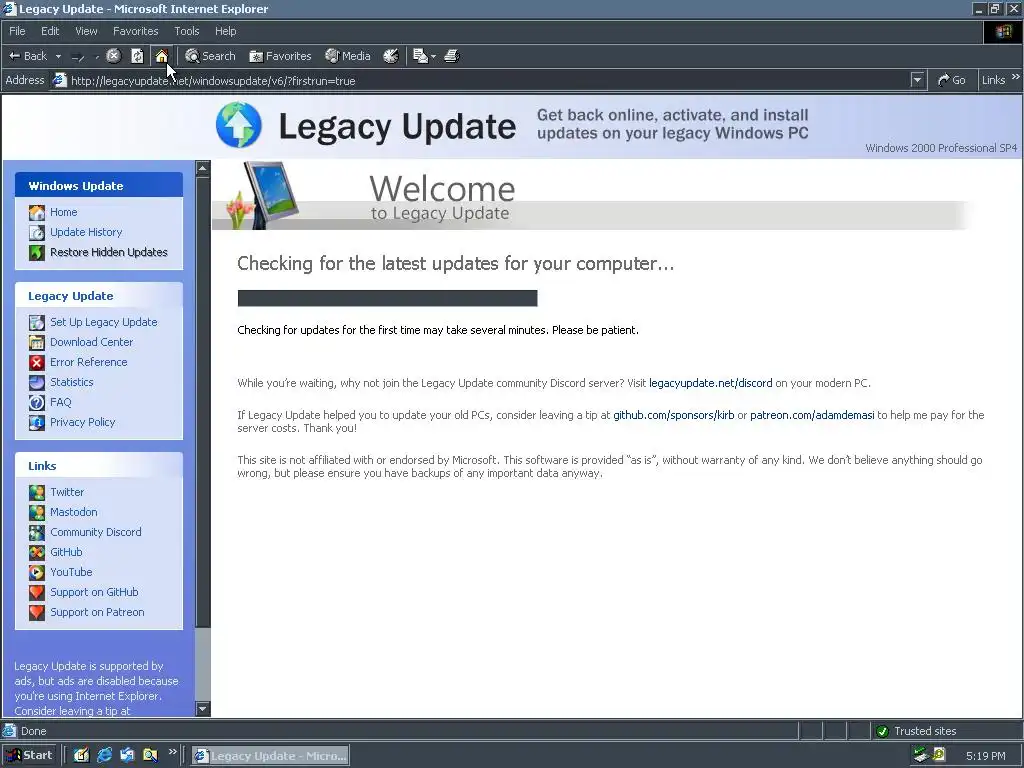Click the green check Trusted sites status icon
The width and height of the screenshot is (1024, 768).
click(882, 731)
